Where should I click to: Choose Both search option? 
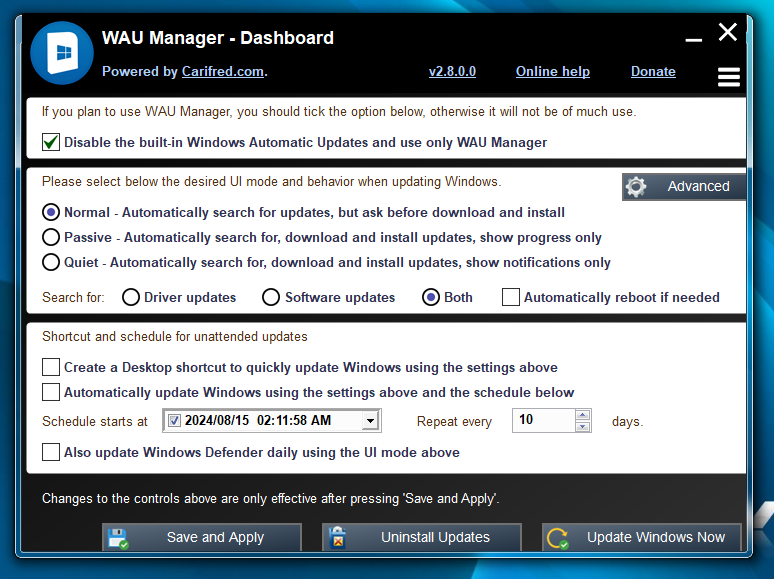[431, 297]
